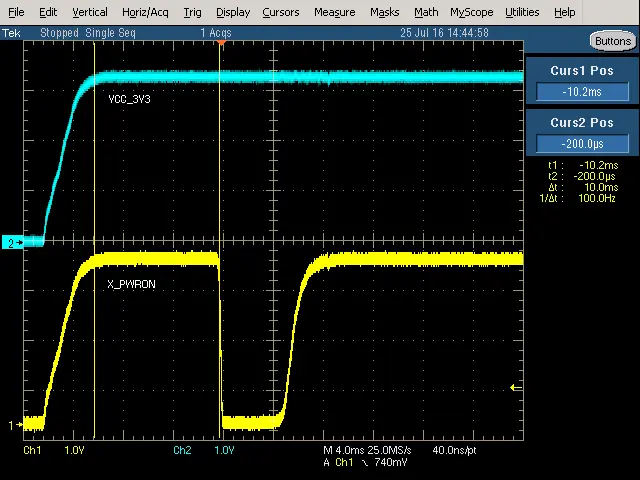The width and height of the screenshot is (640, 480).
Task: Open the Help menu
Action: (x=564, y=12)
